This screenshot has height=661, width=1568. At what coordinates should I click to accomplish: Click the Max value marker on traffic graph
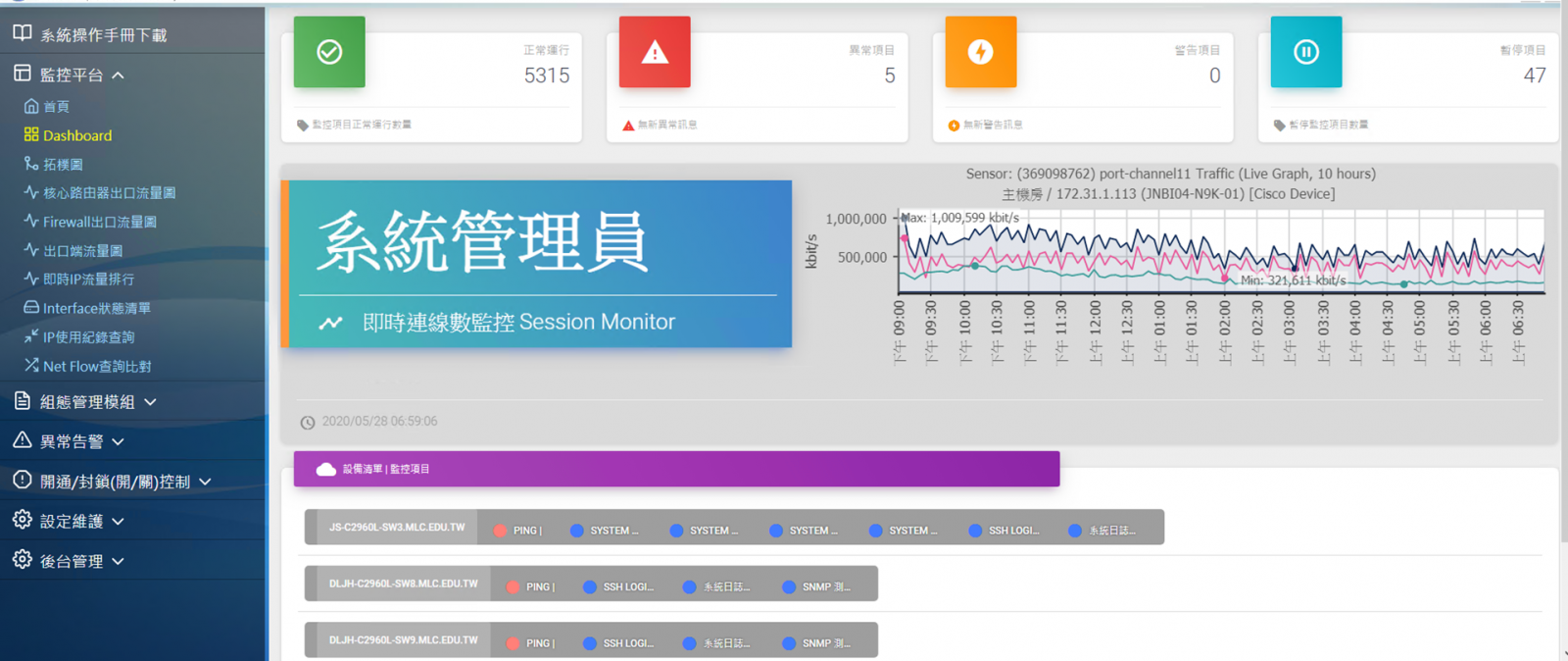(x=904, y=218)
